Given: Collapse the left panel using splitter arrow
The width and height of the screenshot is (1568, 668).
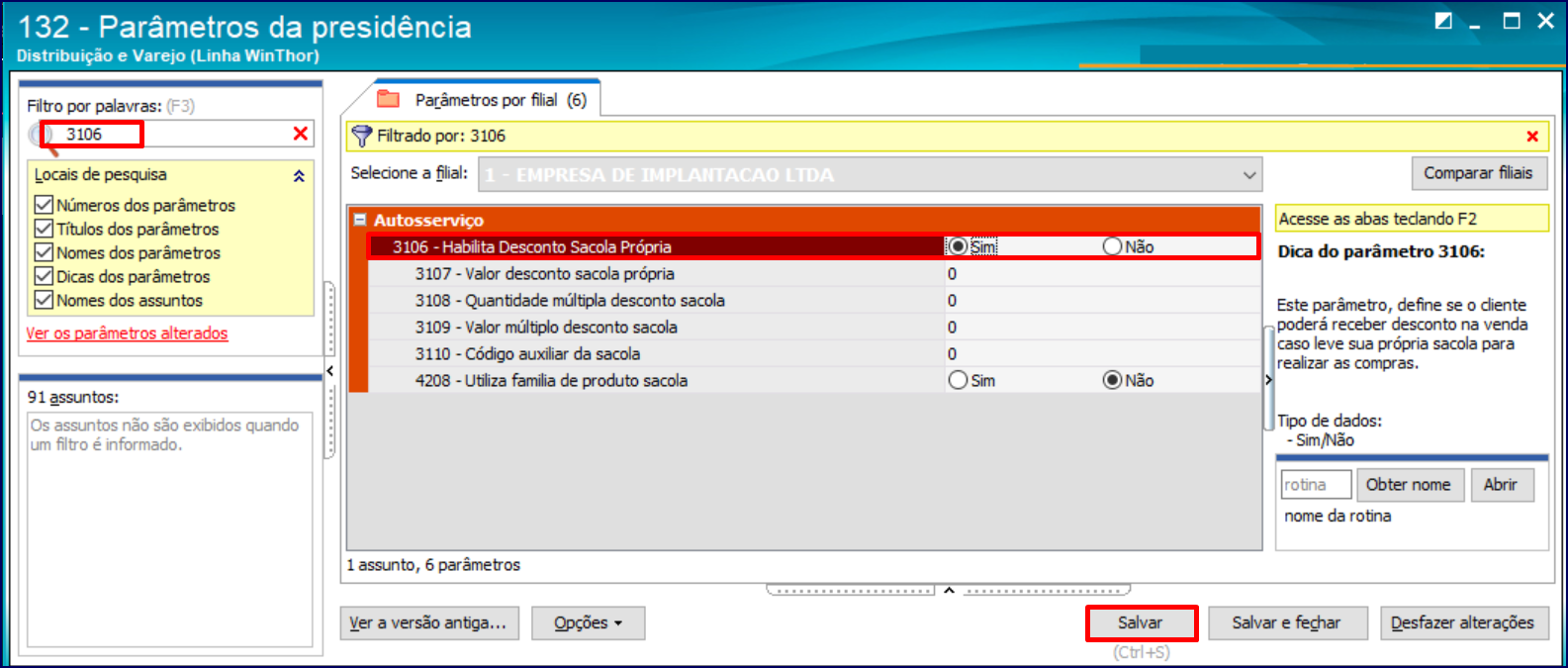Looking at the screenshot, I should point(330,371).
